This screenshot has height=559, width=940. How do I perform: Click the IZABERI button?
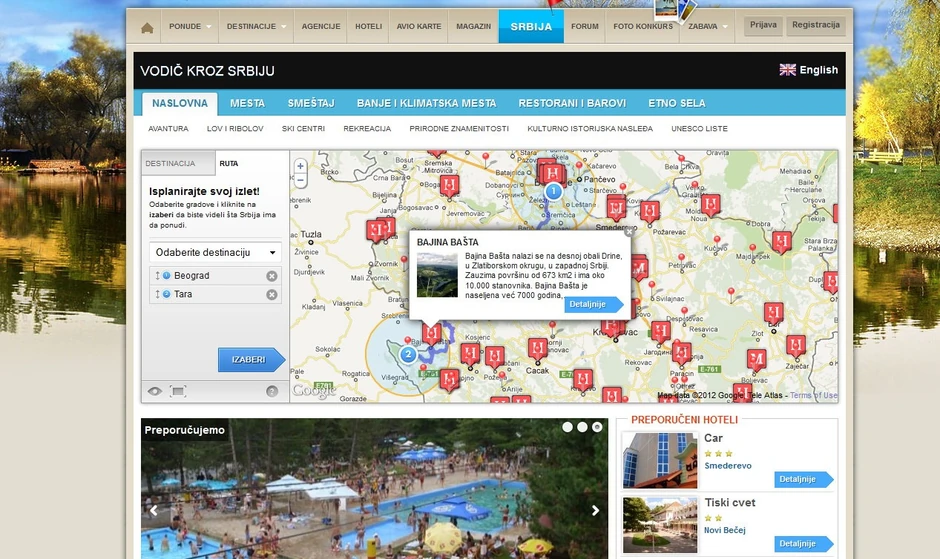click(x=251, y=360)
